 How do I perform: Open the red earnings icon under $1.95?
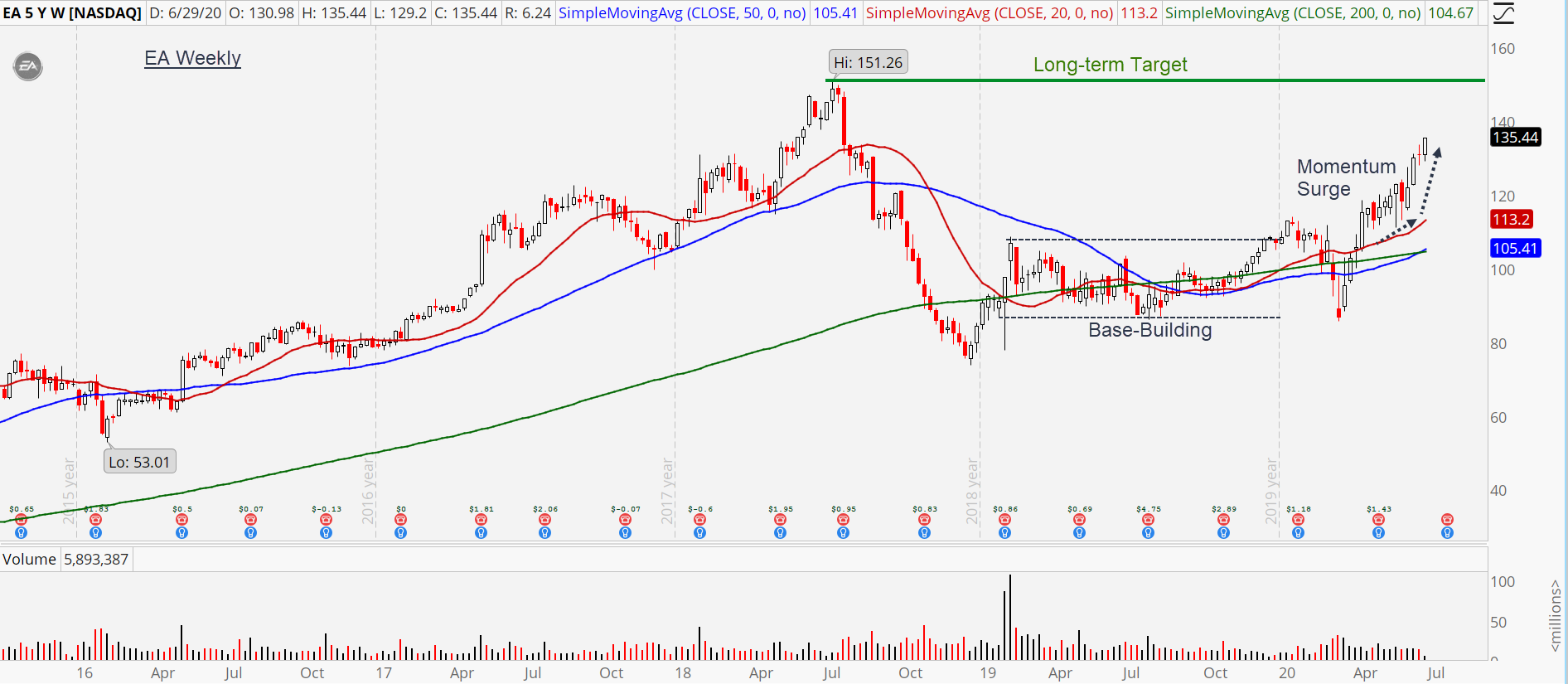(780, 520)
